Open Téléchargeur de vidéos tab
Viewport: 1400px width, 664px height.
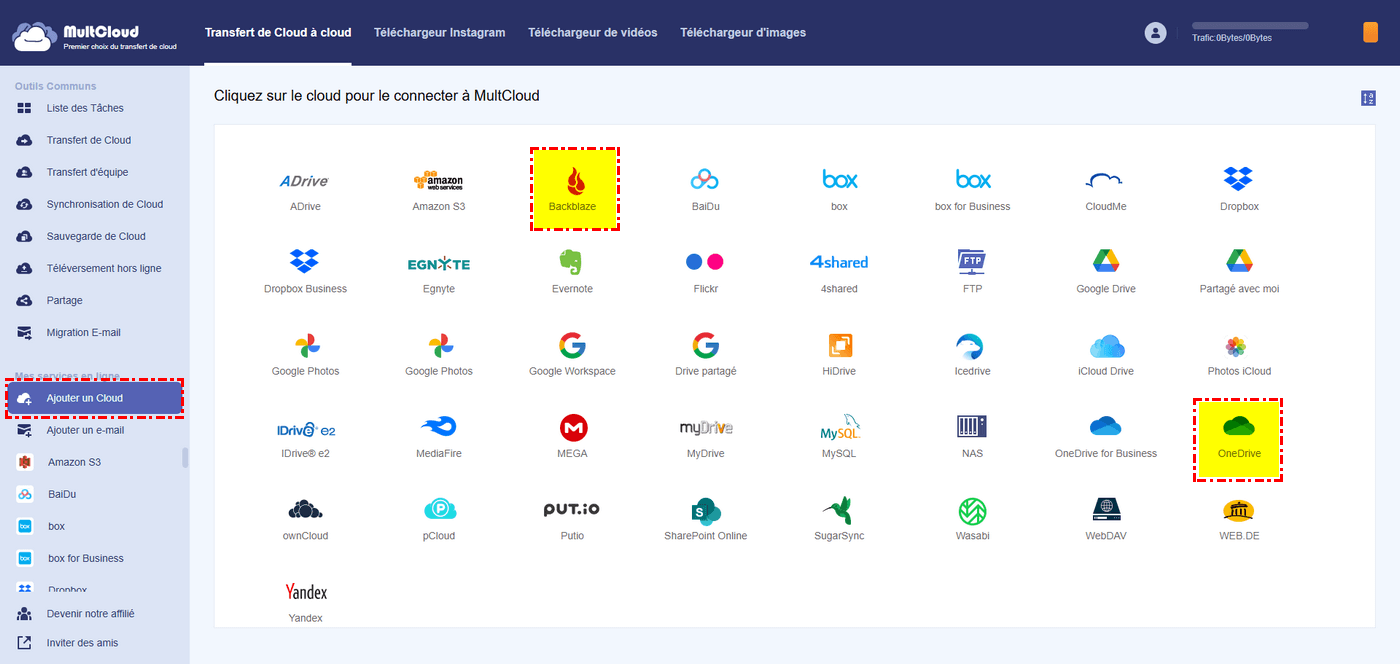coord(593,32)
